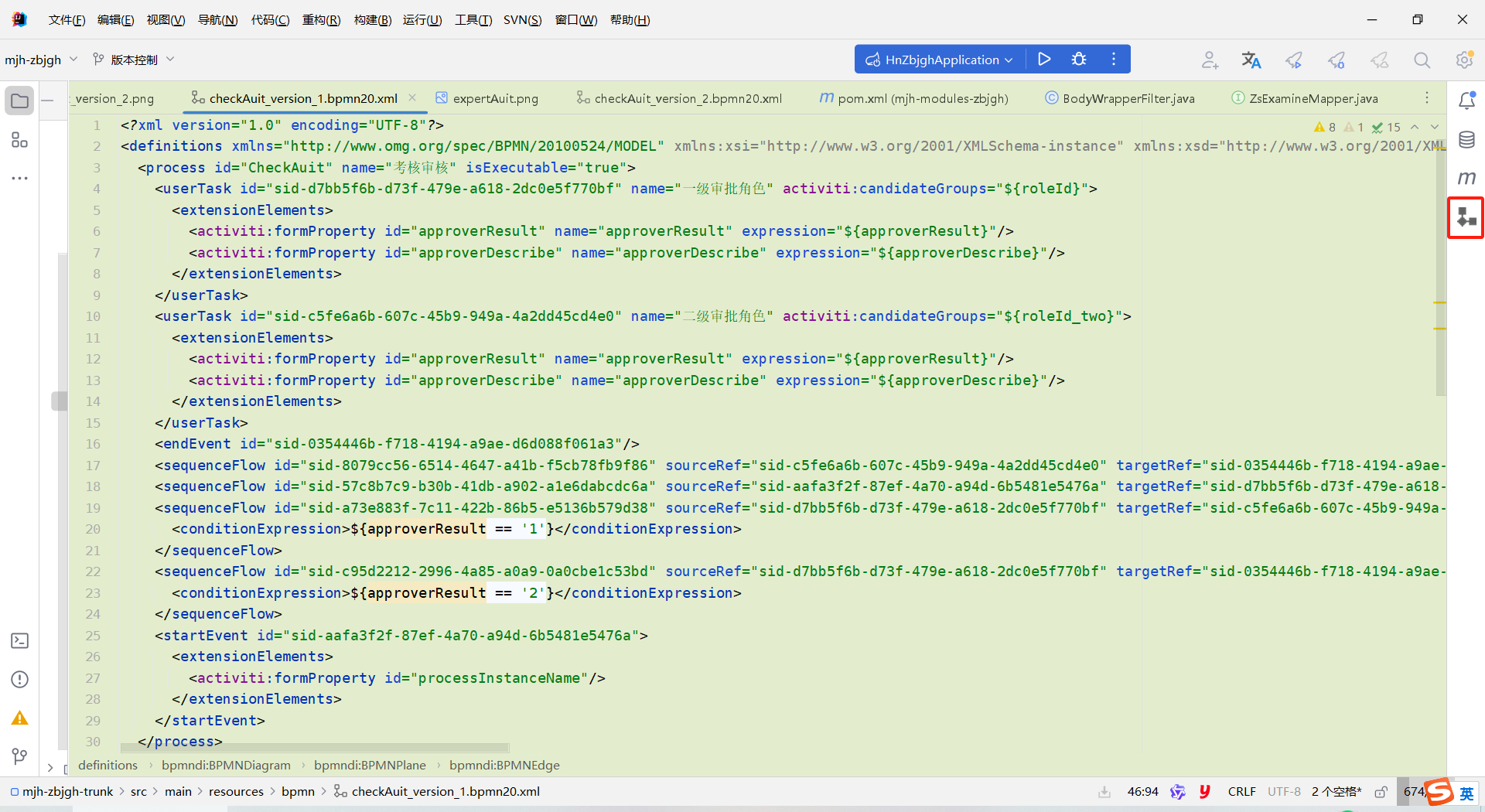1485x812 pixels.
Task: Click the Search Everywhere magnifier
Action: tap(1422, 59)
